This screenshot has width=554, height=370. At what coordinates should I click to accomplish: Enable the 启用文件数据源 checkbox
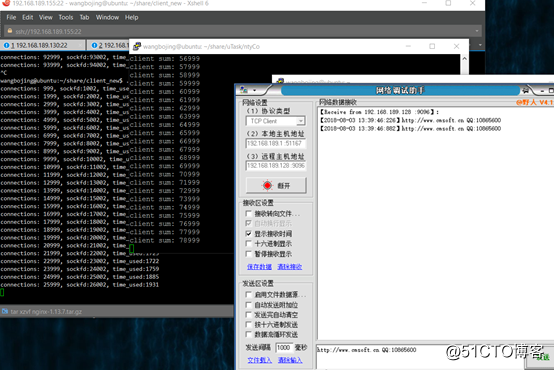pyautogui.click(x=248, y=294)
